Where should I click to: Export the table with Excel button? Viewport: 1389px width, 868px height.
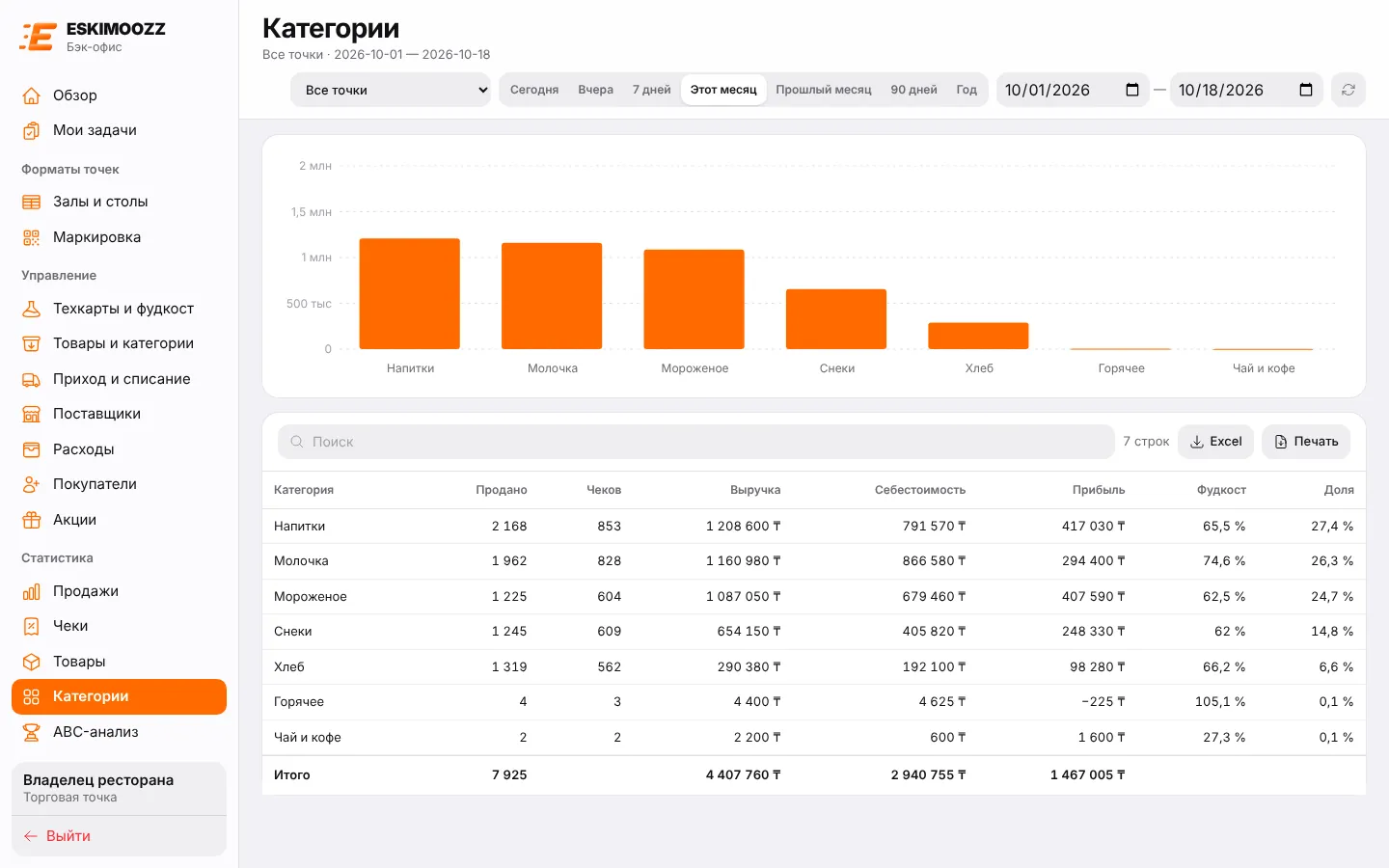tap(1215, 442)
